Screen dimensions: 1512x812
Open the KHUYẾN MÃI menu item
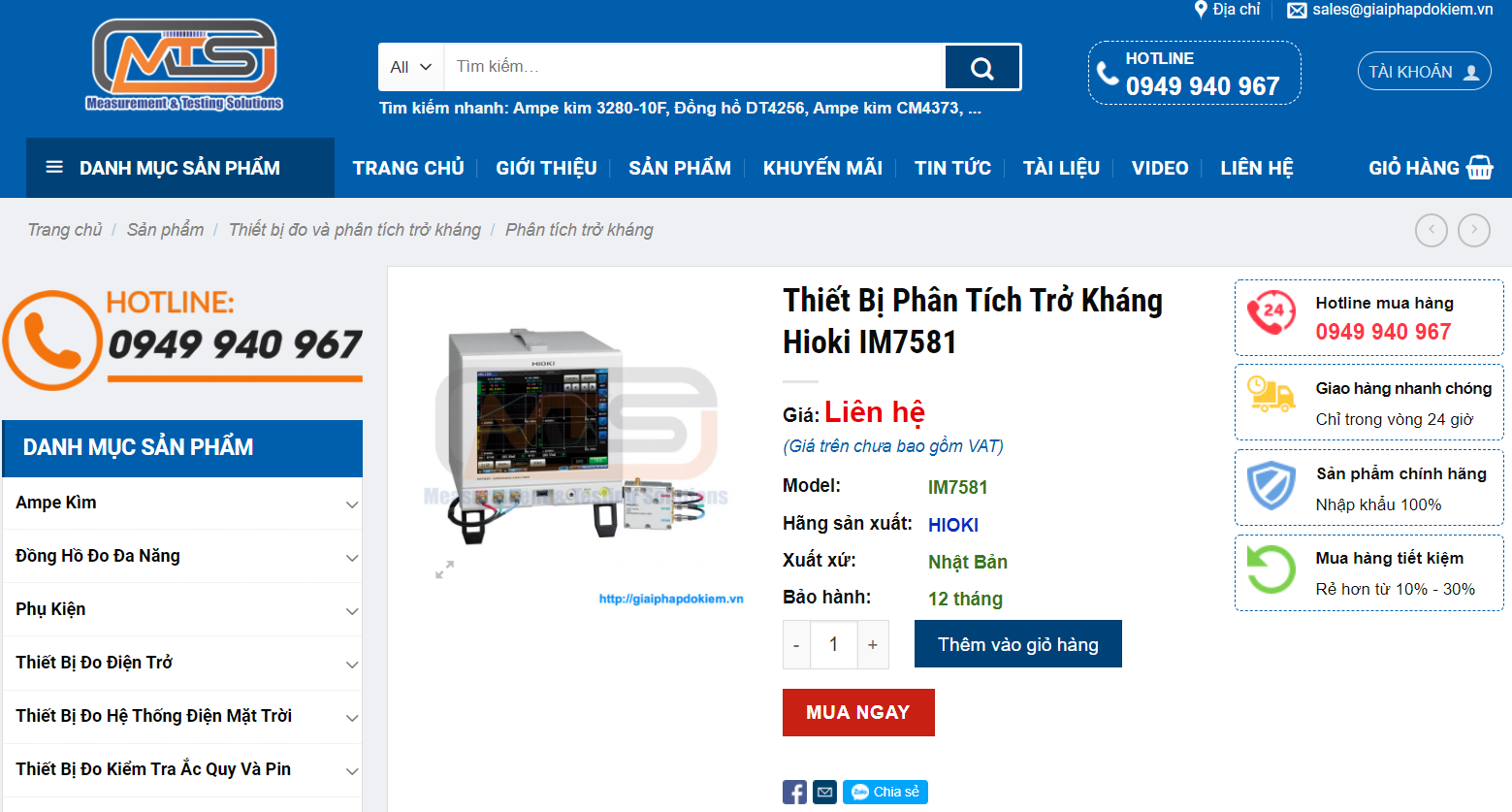coord(822,168)
